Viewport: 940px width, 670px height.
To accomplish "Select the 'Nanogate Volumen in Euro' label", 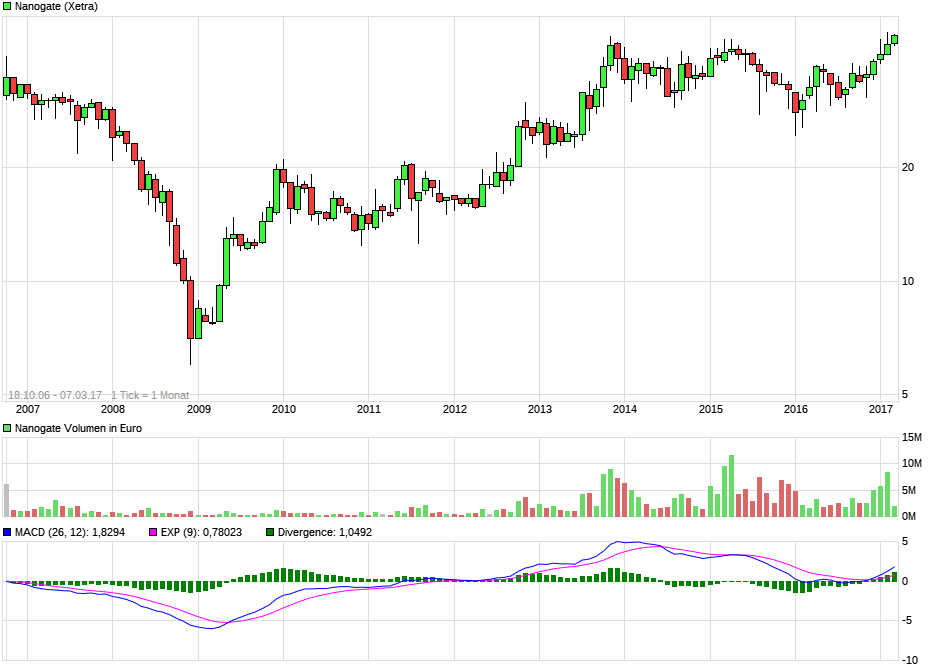I will click(x=78, y=428).
